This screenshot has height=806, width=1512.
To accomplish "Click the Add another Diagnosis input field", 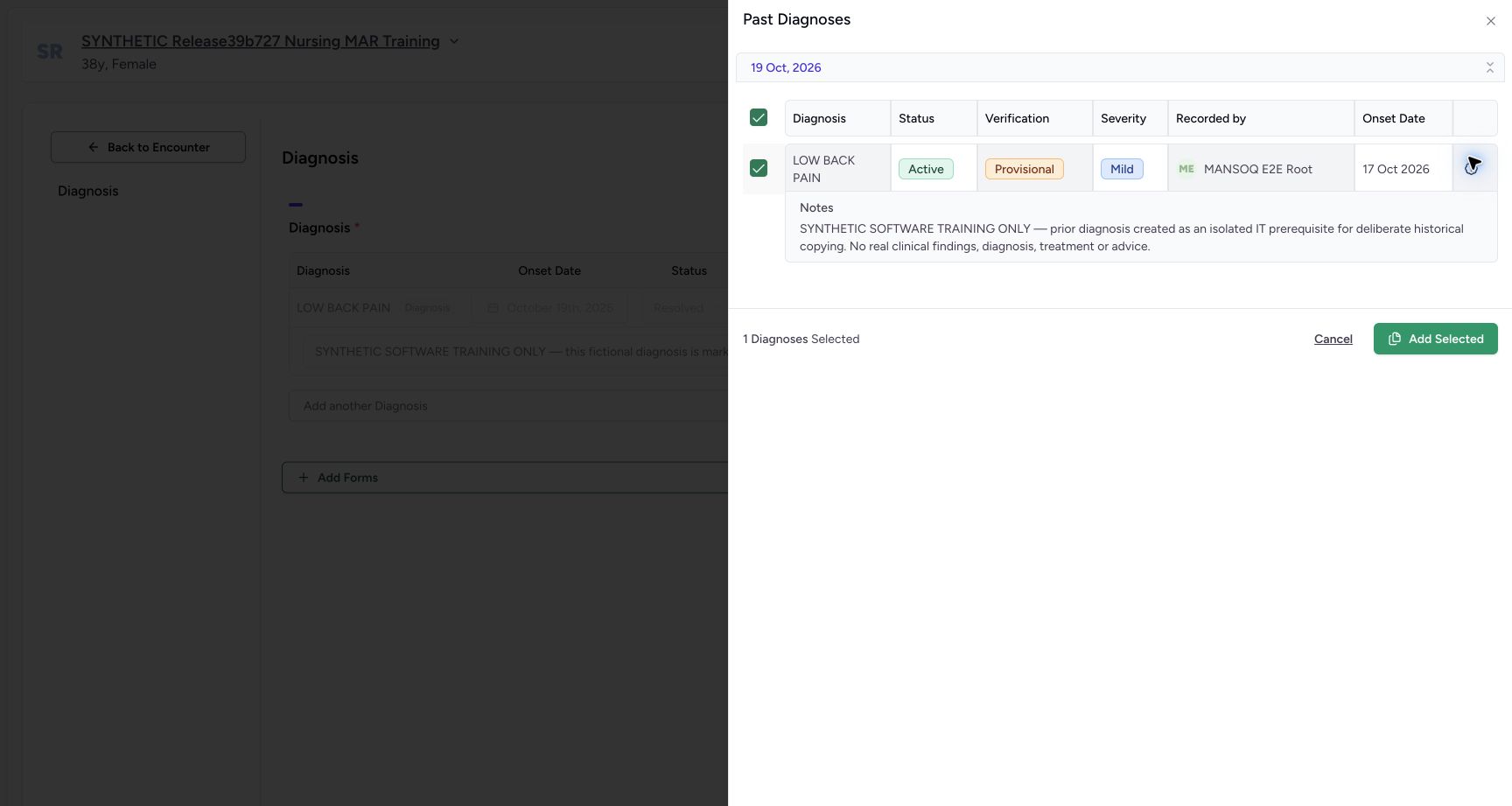I will [x=508, y=406].
